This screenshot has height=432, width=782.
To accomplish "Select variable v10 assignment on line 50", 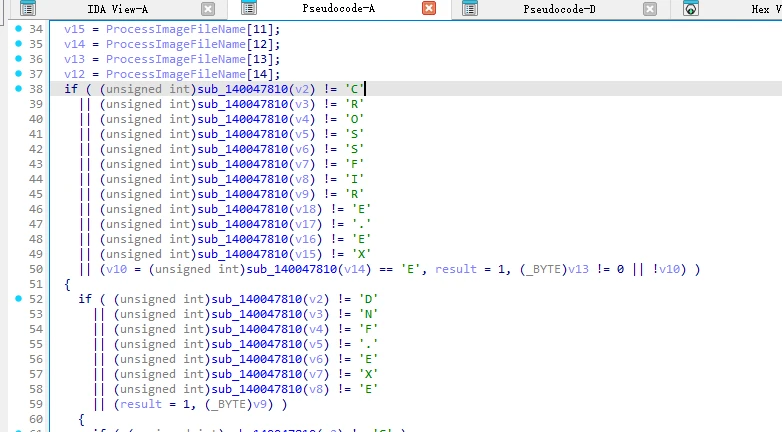I will pyautogui.click(x=117, y=269).
